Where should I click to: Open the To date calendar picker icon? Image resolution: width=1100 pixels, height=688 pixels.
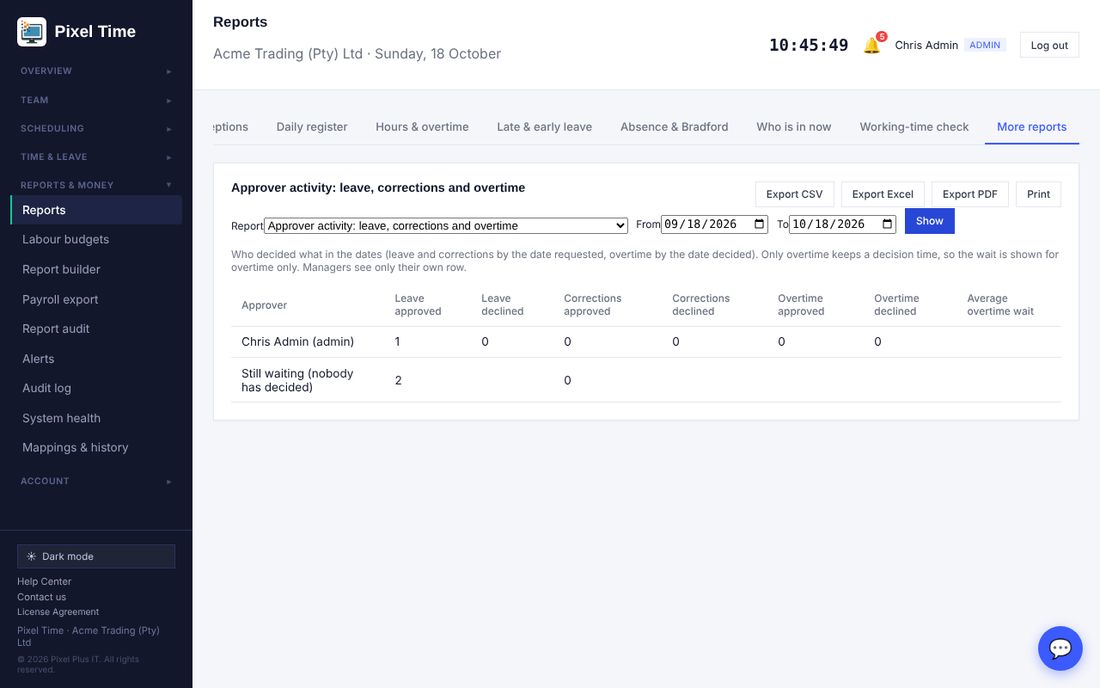point(887,224)
